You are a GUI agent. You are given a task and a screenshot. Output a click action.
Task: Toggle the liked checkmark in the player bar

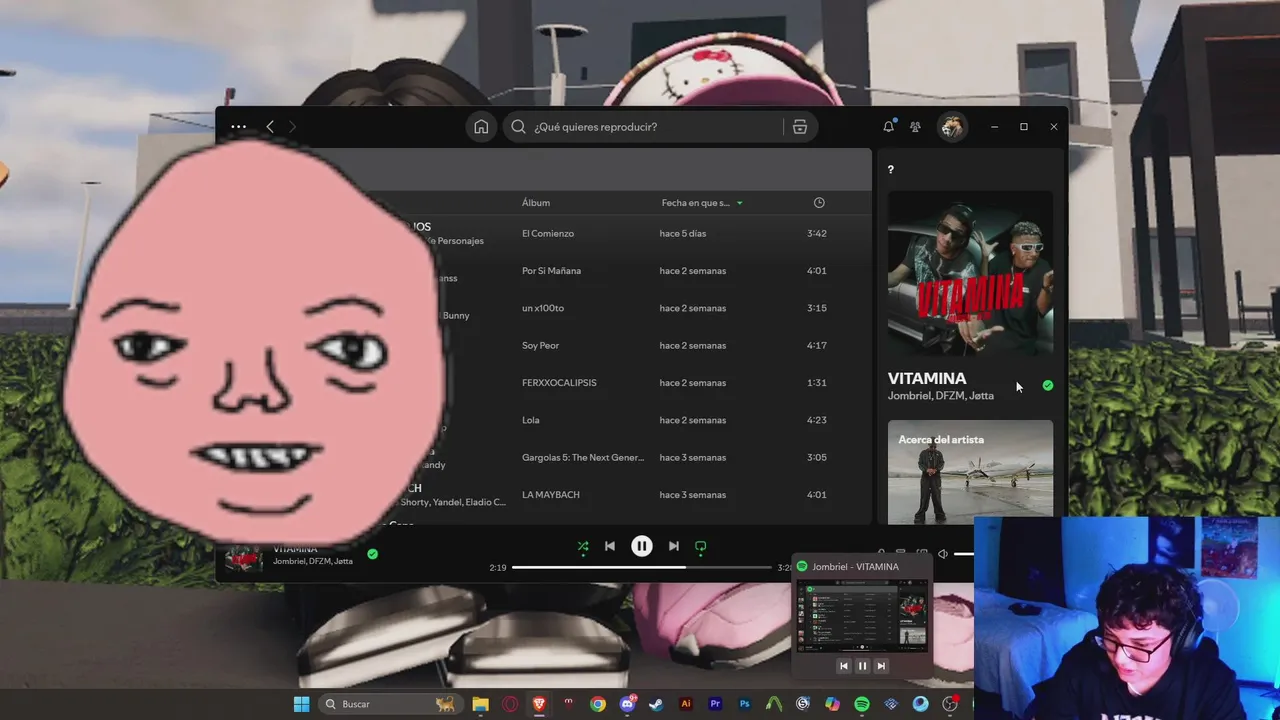372,554
